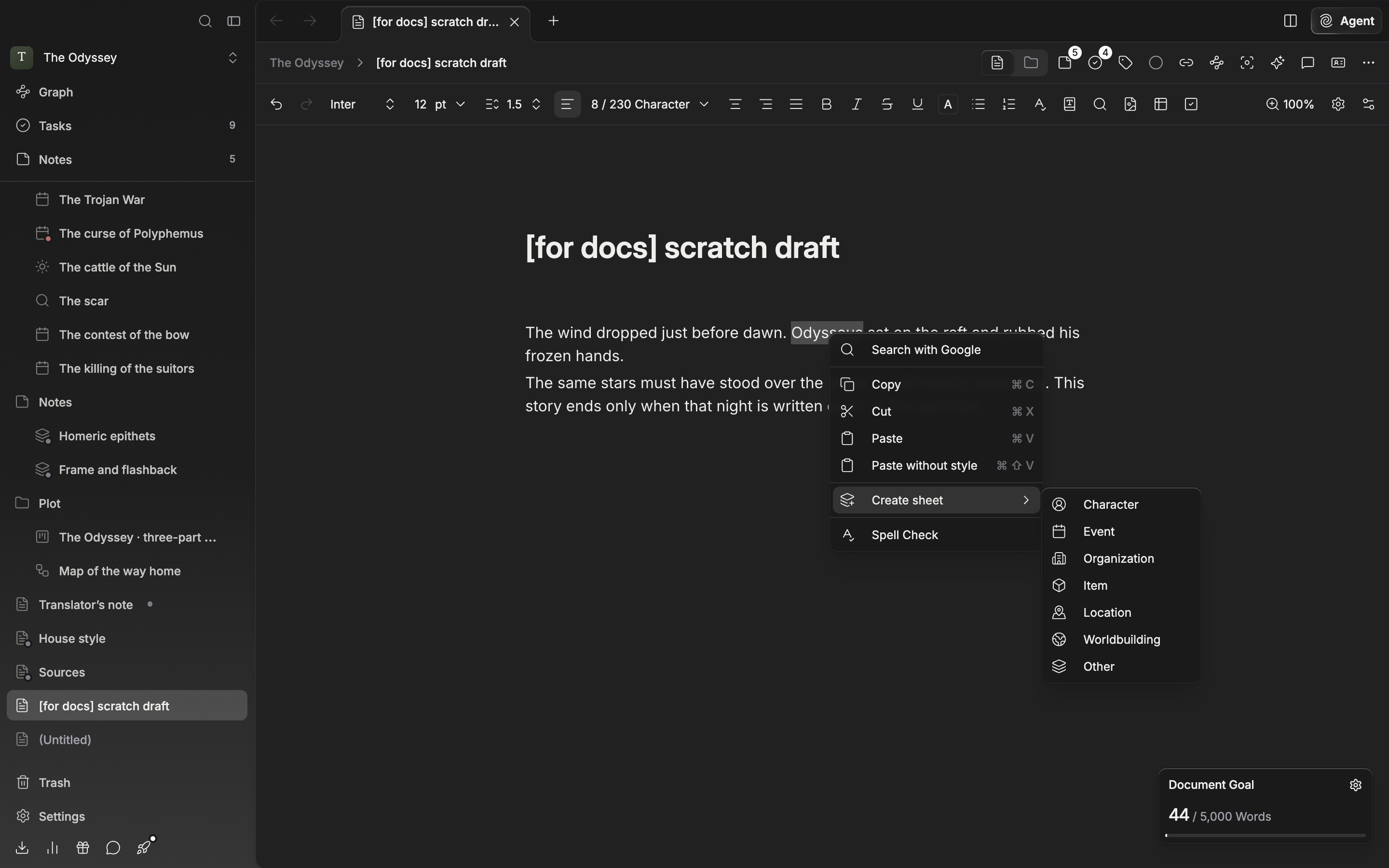Toggle bold formatting
Viewport: 1389px width, 868px height.
coord(827,105)
